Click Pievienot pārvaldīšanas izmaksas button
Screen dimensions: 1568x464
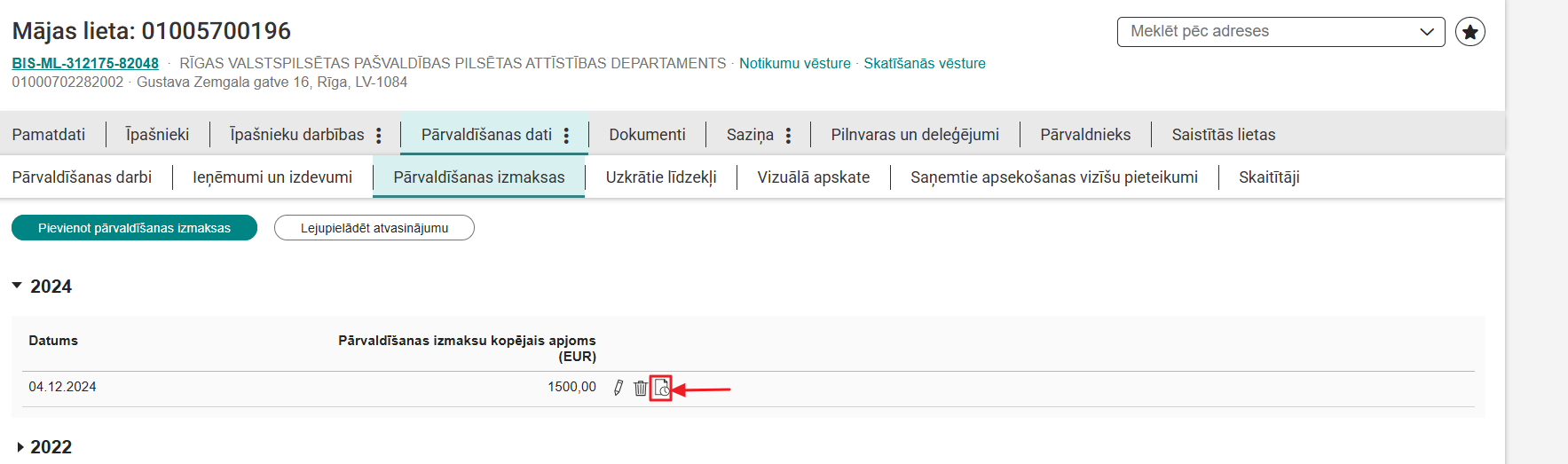[x=134, y=228]
